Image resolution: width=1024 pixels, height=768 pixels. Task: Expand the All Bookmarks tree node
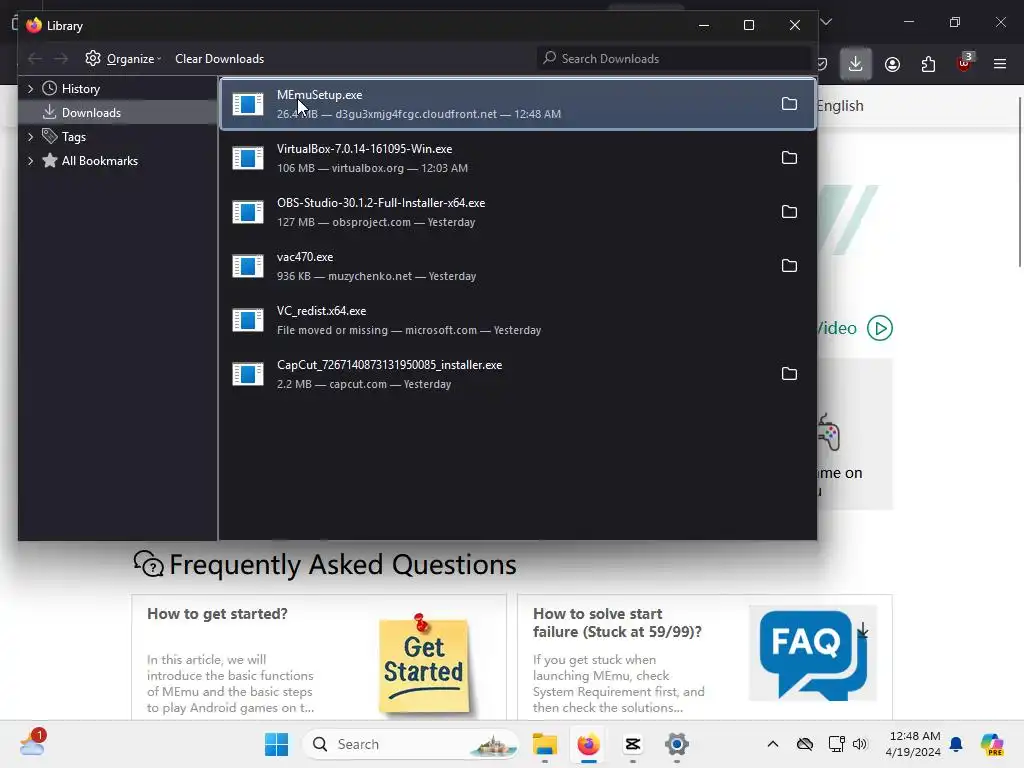tap(30, 161)
